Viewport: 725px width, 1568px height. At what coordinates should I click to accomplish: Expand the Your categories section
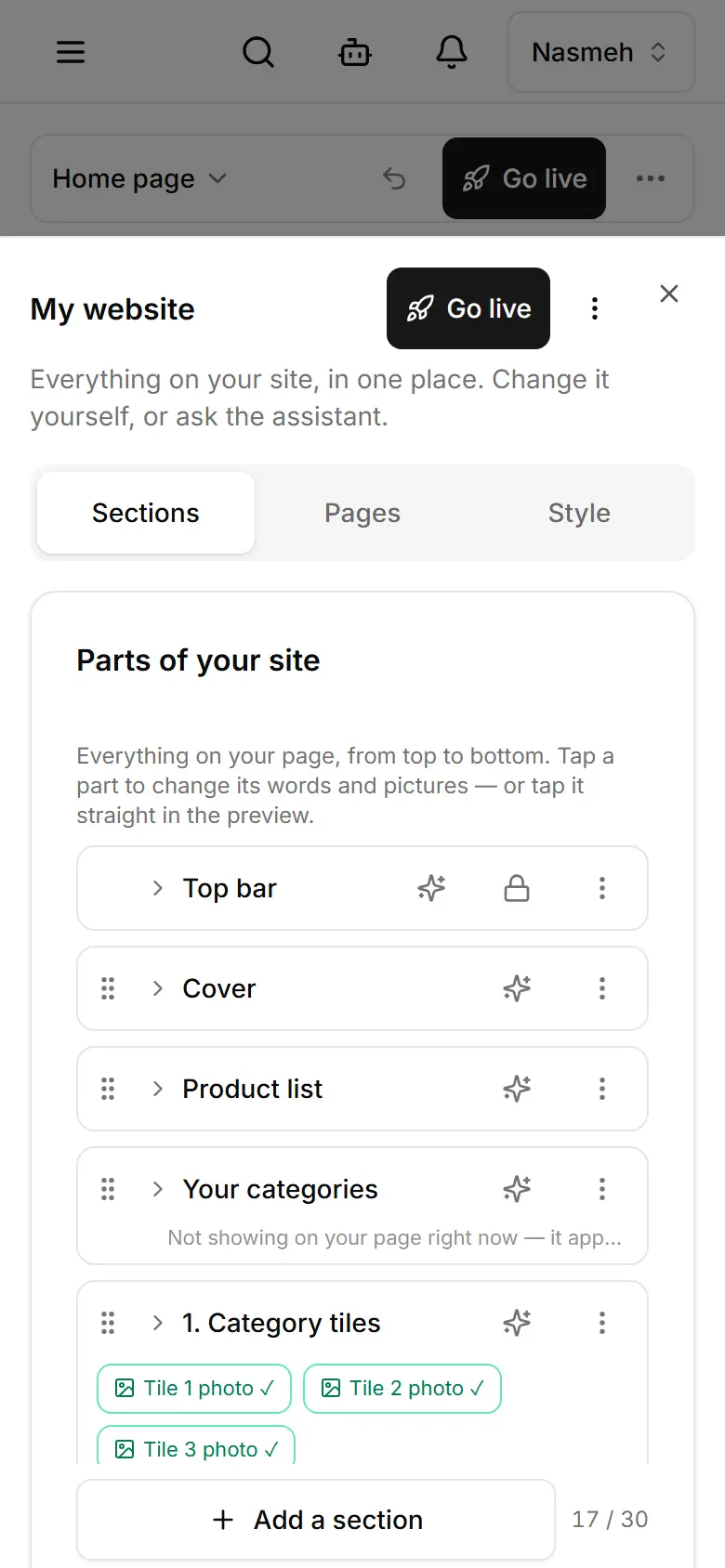click(x=158, y=1189)
